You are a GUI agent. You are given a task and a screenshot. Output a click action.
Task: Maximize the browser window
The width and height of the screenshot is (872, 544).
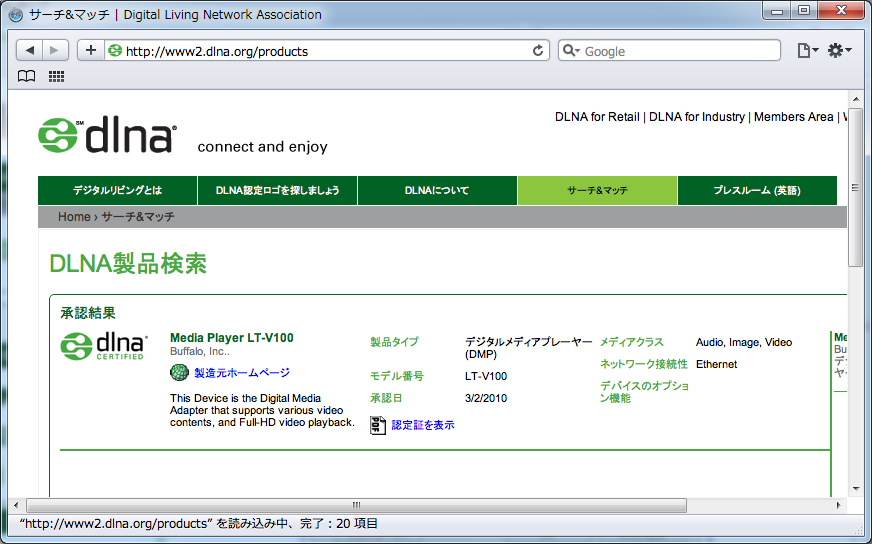(804, 11)
